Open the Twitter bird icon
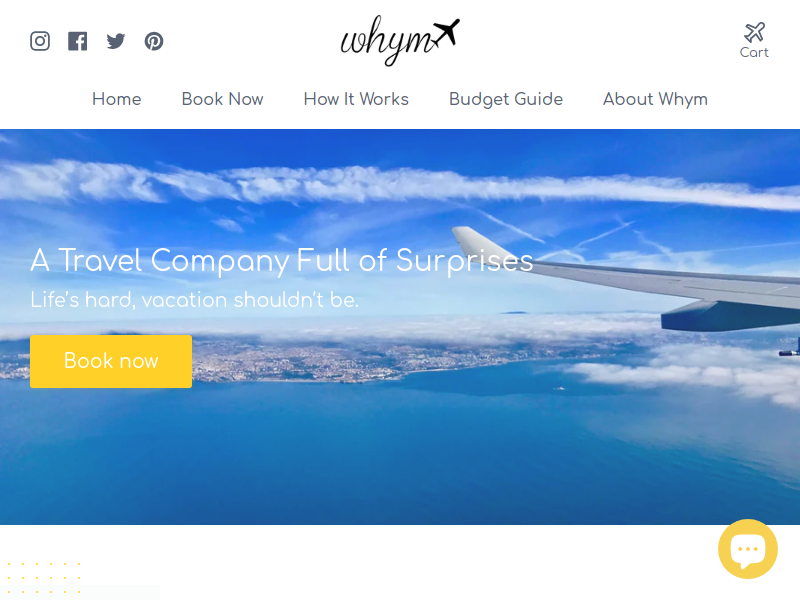Image resolution: width=800 pixels, height=600 pixels. tap(116, 41)
